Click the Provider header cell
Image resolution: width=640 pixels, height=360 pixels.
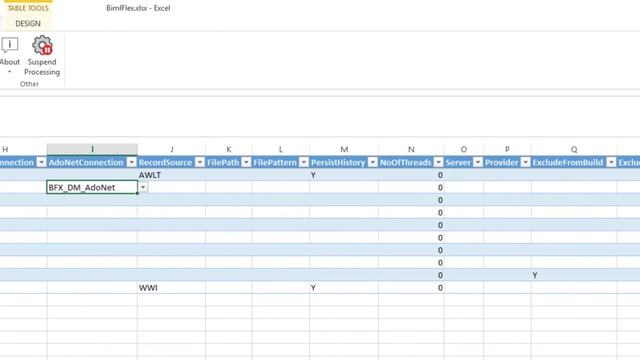(x=507, y=162)
